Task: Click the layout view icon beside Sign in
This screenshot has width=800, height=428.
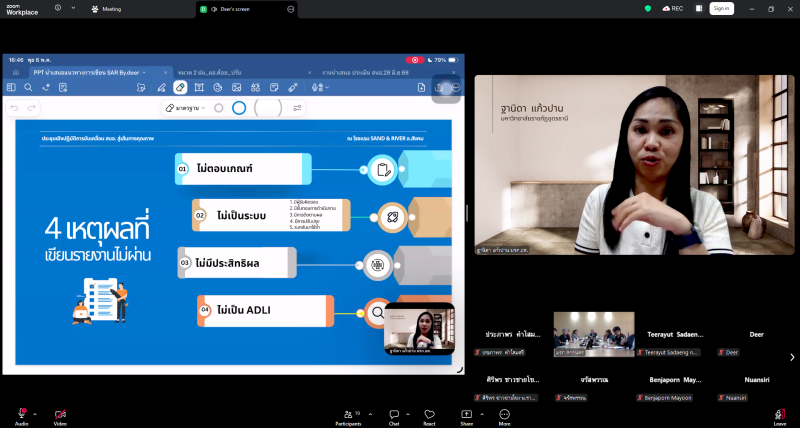Action: point(699,9)
